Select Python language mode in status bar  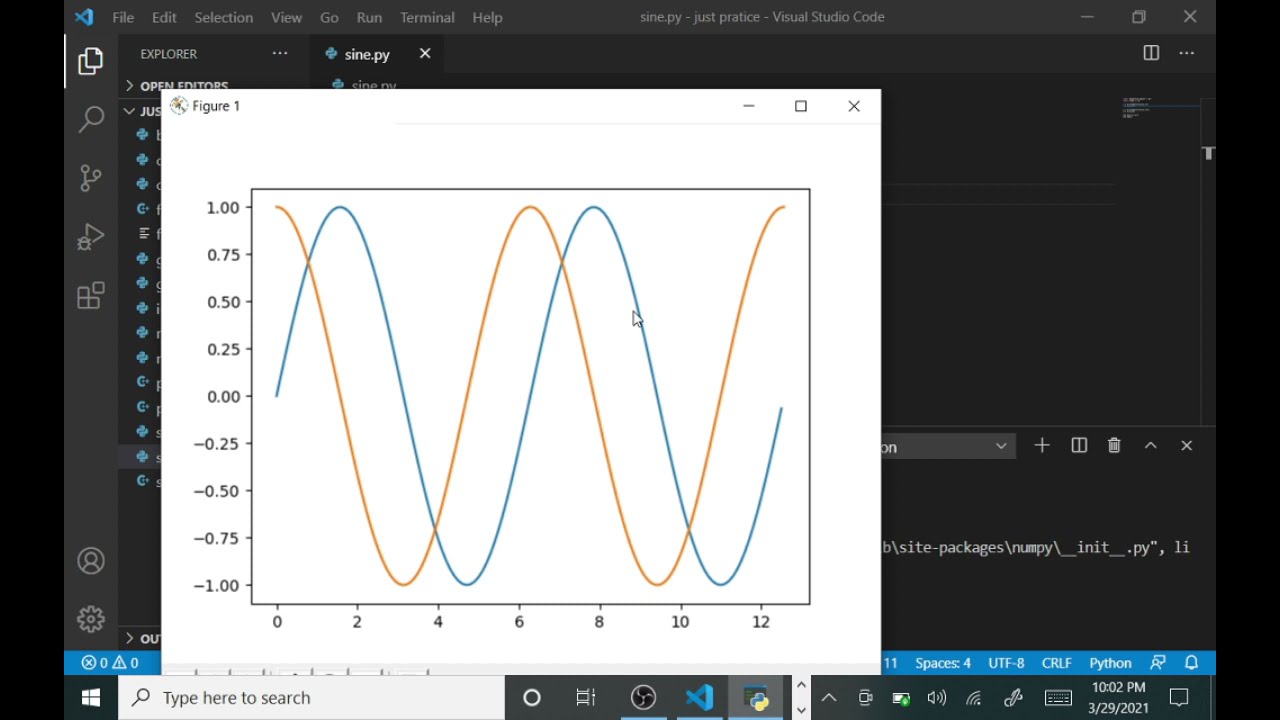tap(1110, 663)
